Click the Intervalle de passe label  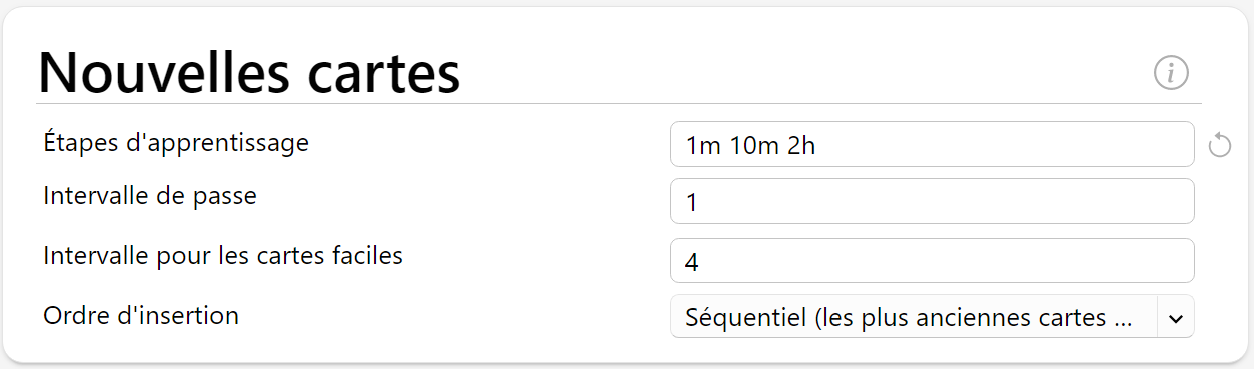(x=150, y=196)
